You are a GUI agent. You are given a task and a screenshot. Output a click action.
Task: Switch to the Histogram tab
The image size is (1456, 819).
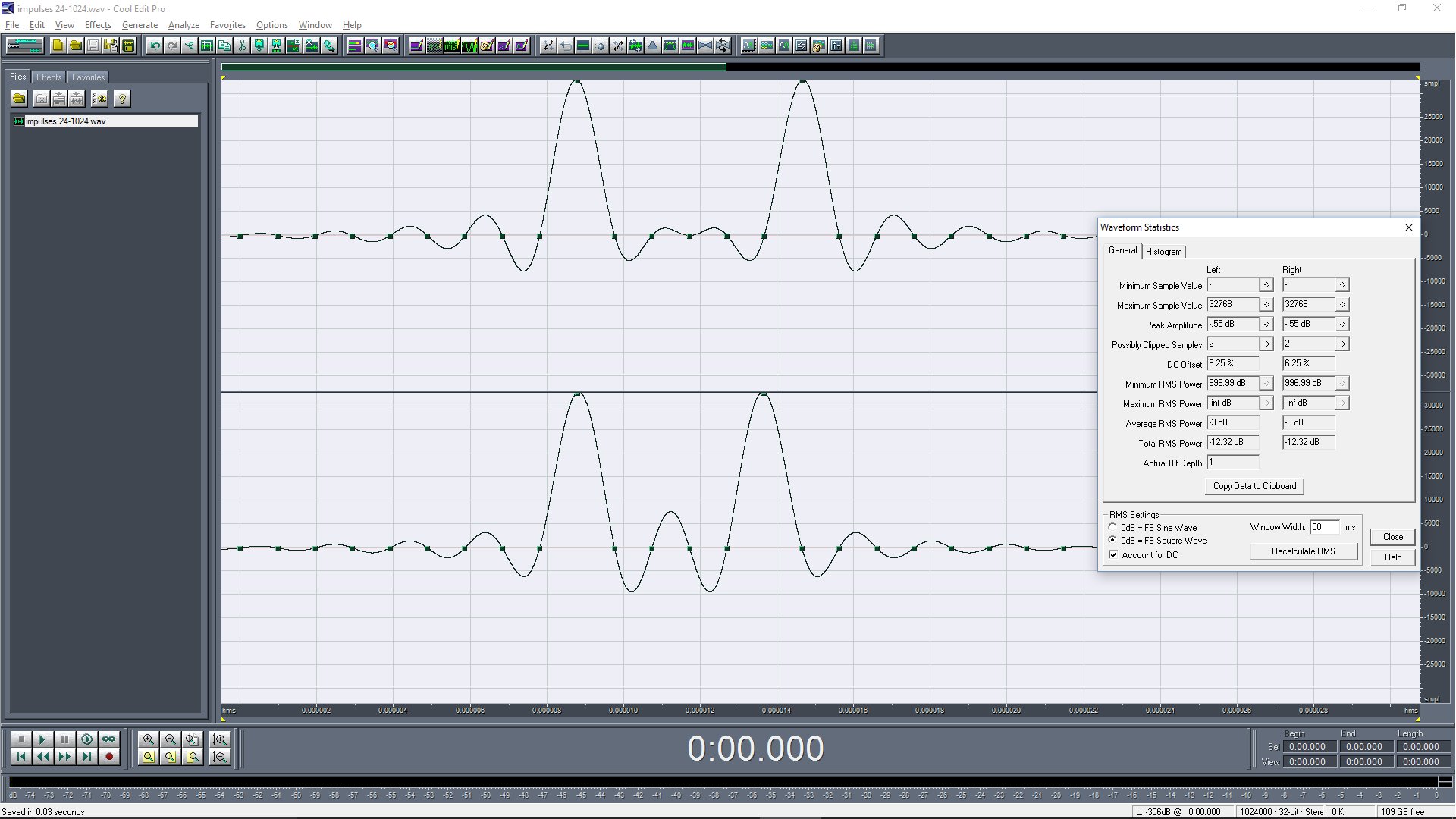[x=1163, y=251]
